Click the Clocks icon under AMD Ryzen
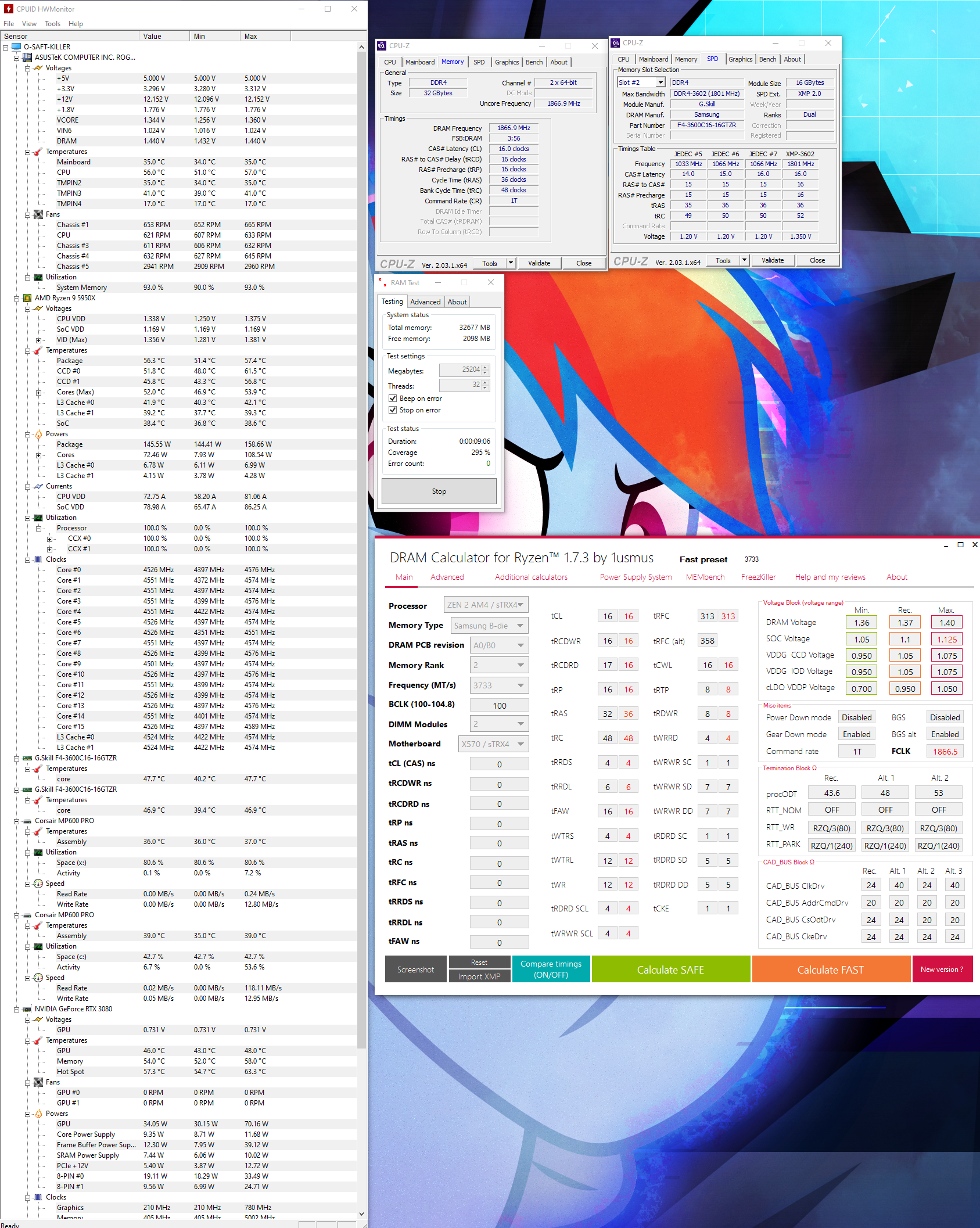The image size is (980, 1228). 38,559
